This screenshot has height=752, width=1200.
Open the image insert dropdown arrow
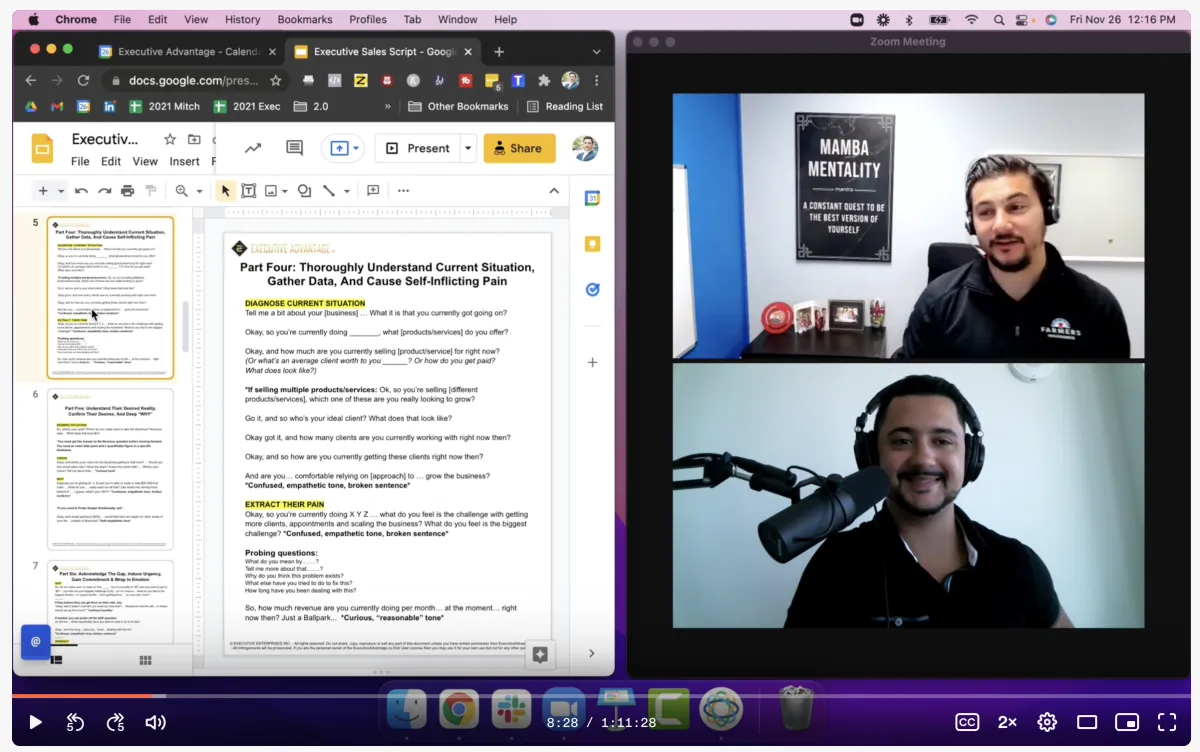point(285,191)
